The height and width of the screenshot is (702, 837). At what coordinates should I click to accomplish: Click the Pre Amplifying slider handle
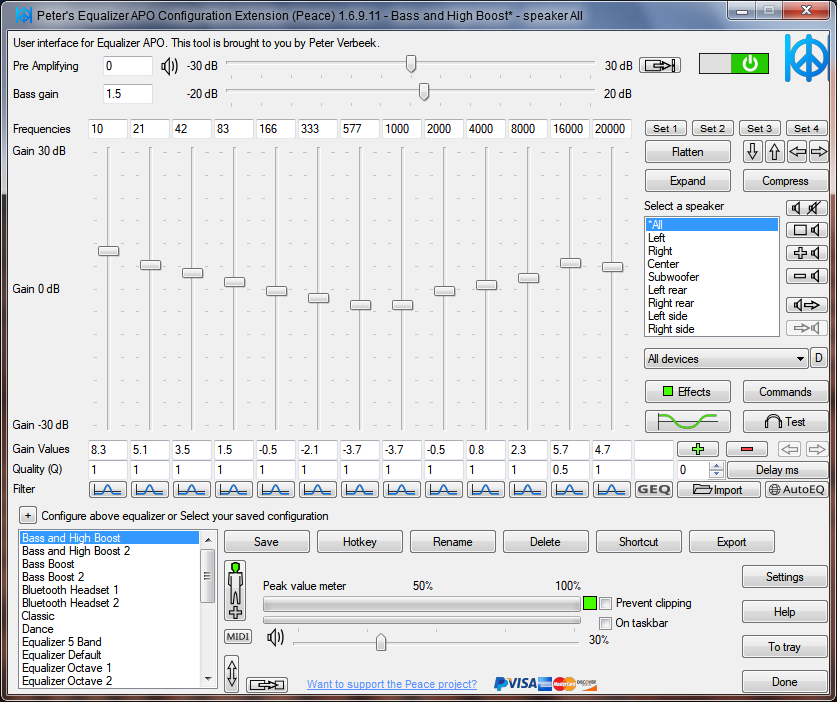click(410, 64)
